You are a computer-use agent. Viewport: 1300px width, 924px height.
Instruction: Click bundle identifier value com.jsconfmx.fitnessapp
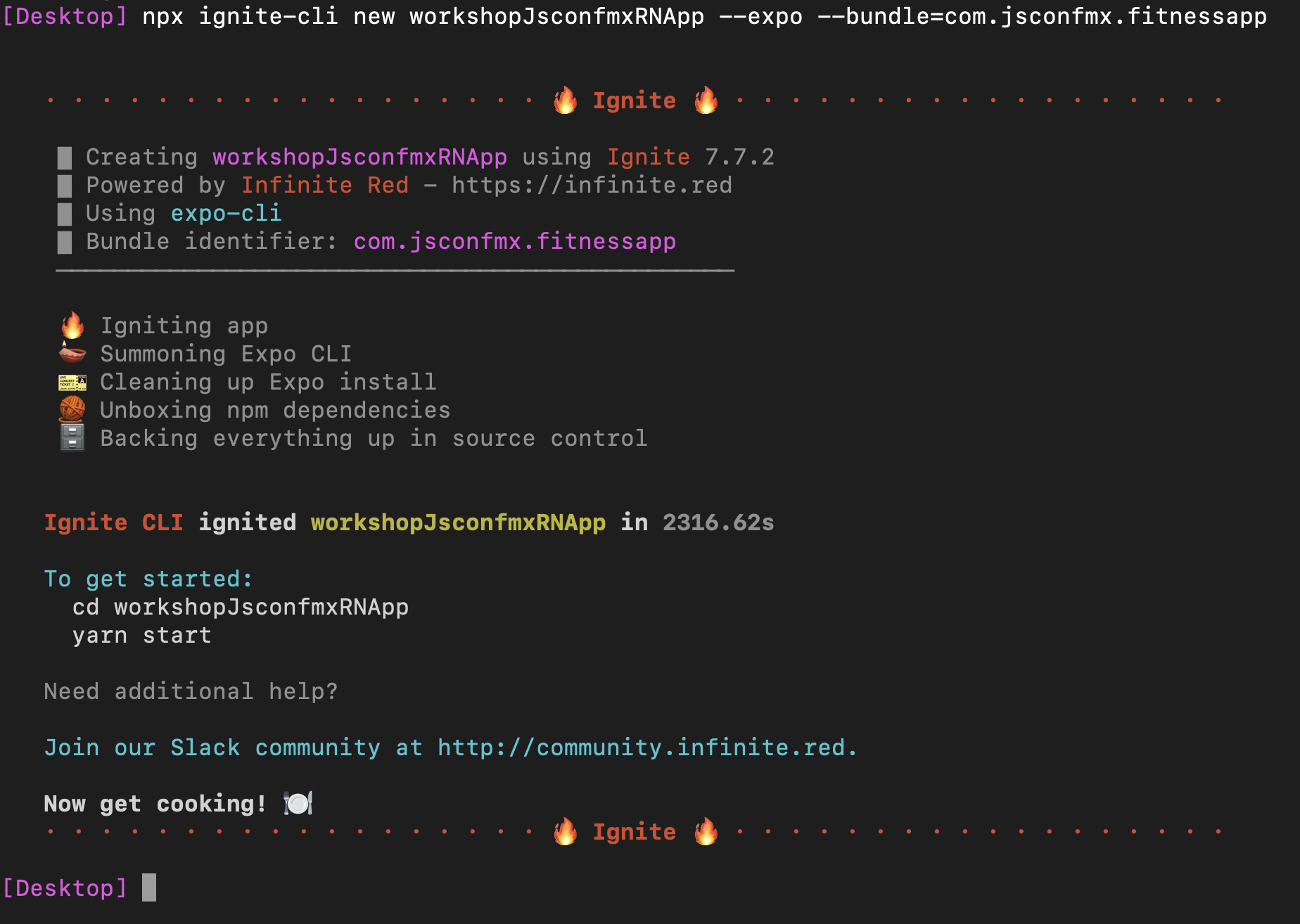515,241
